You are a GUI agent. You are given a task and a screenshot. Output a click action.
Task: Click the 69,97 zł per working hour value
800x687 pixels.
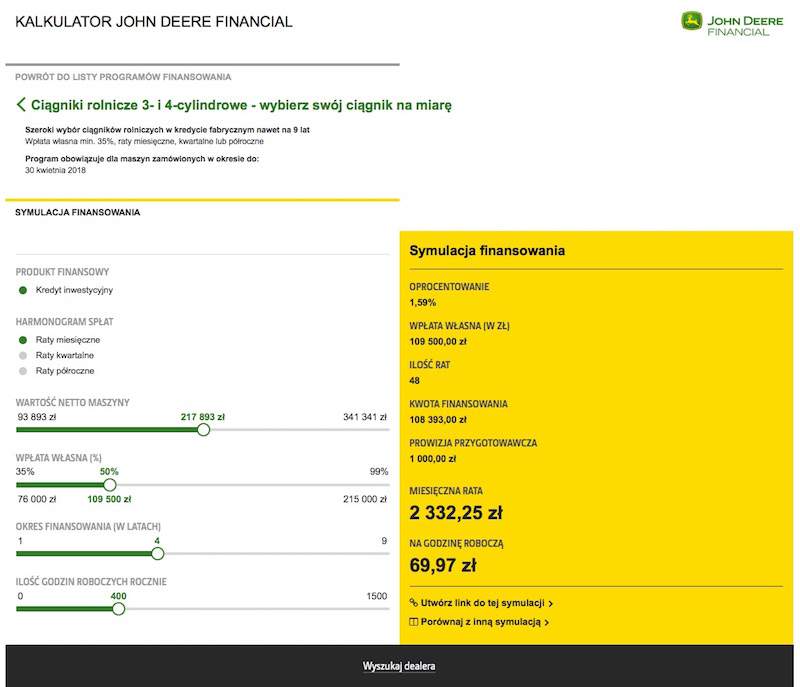pos(443,565)
